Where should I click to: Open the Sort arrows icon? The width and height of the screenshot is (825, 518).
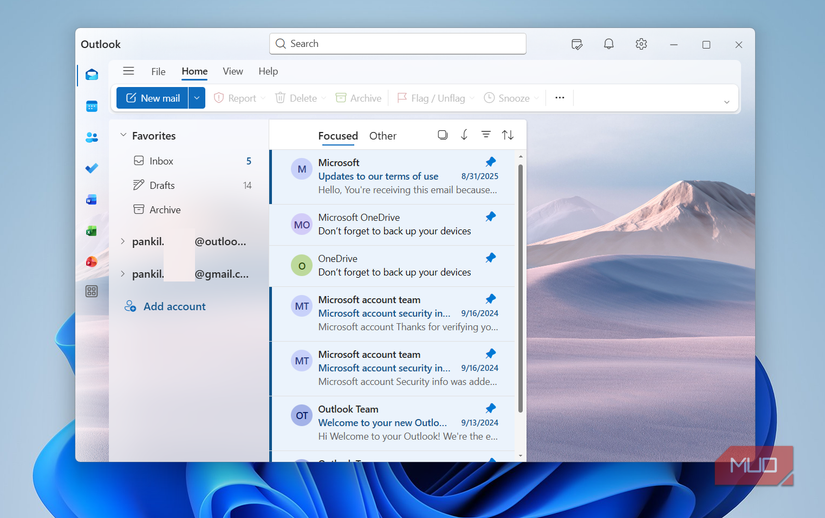coord(508,135)
